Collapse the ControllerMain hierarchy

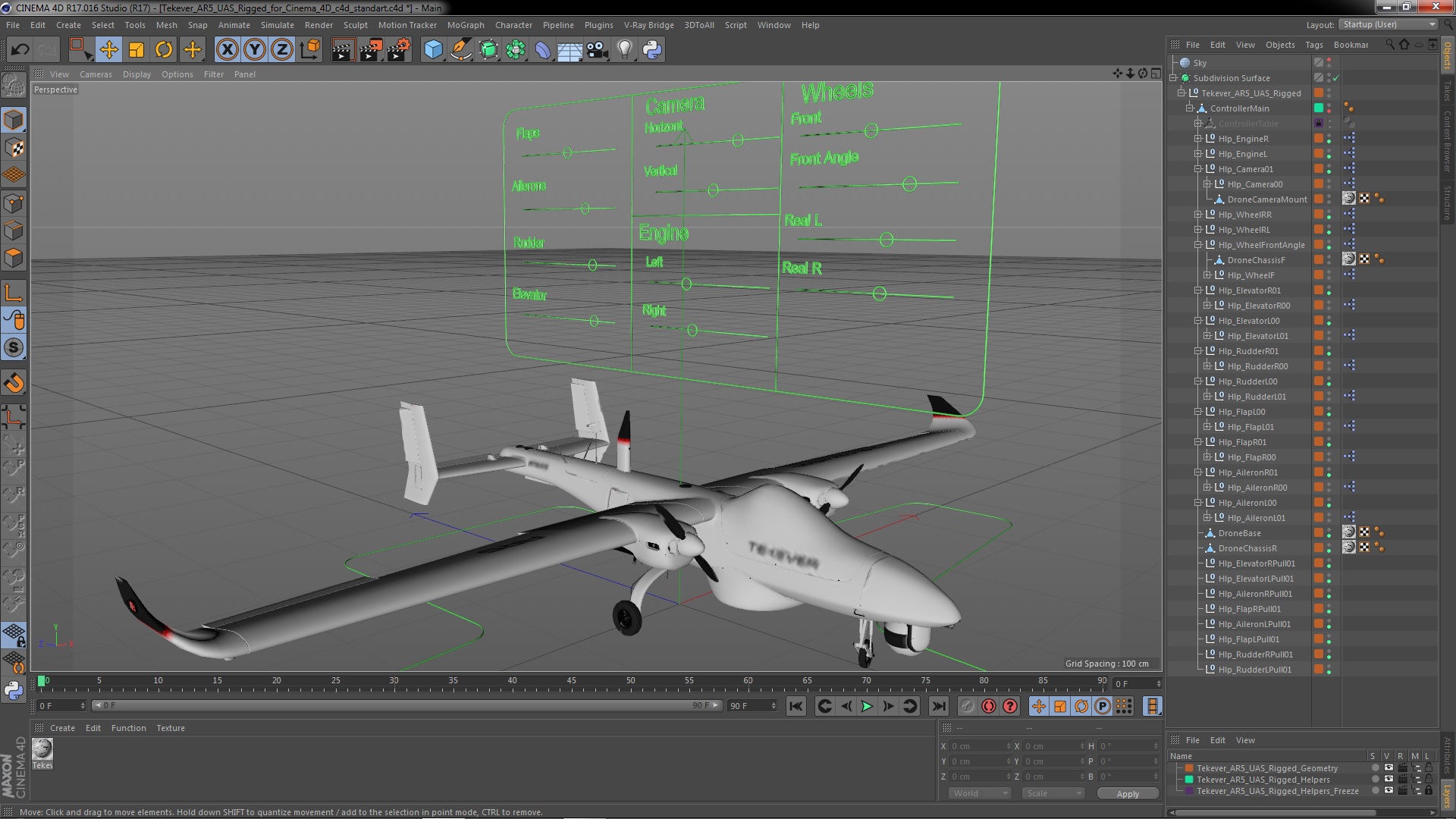coord(1190,108)
